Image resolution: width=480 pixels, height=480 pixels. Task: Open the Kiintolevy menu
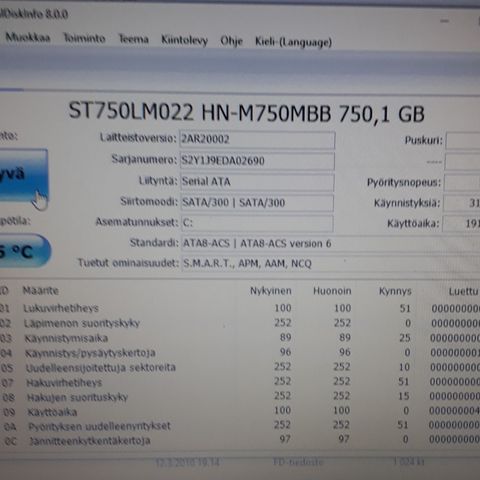pyautogui.click(x=184, y=40)
